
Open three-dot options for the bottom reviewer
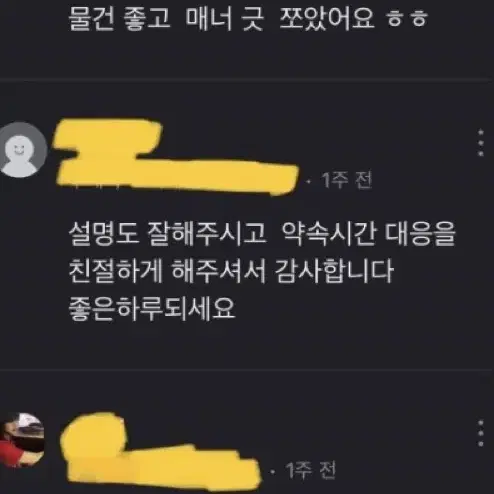pos(481,433)
